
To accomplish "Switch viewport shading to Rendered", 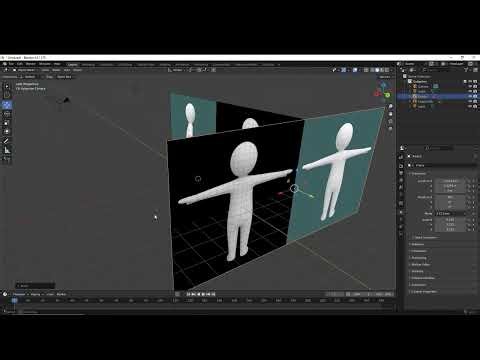I will pos(387,70).
